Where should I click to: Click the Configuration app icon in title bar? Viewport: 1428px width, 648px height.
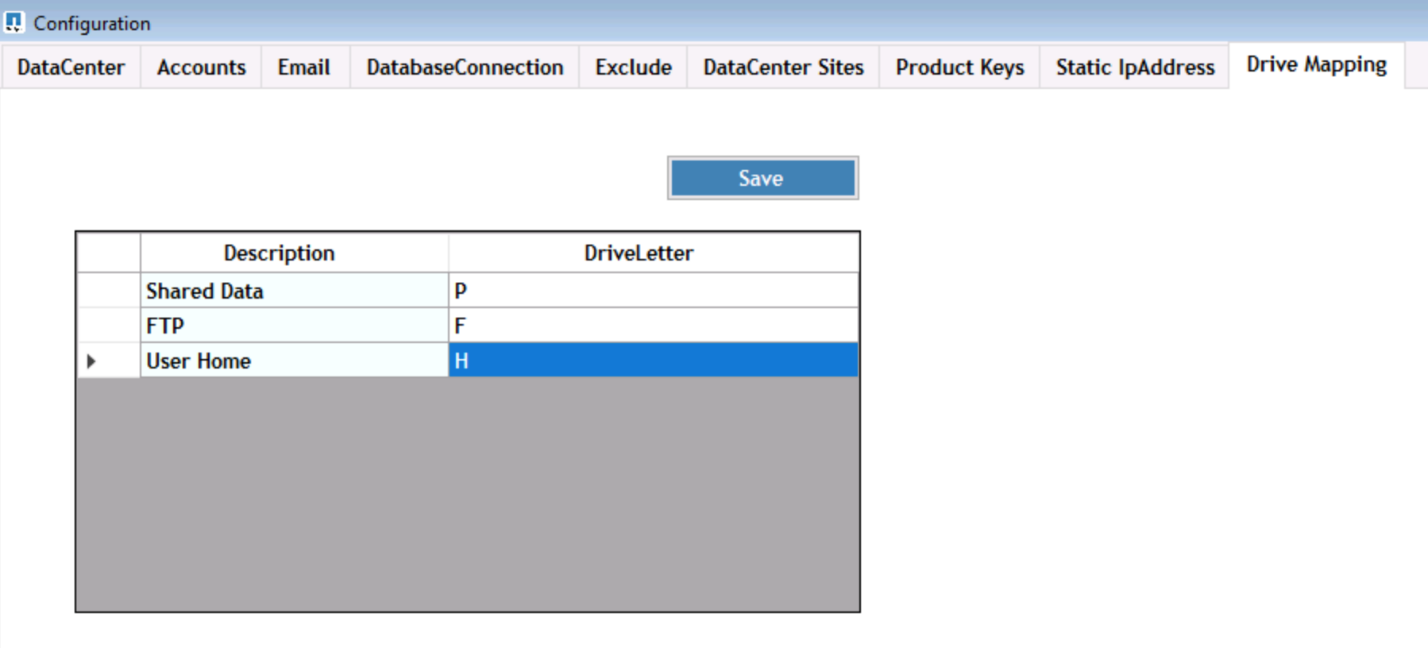14,22
